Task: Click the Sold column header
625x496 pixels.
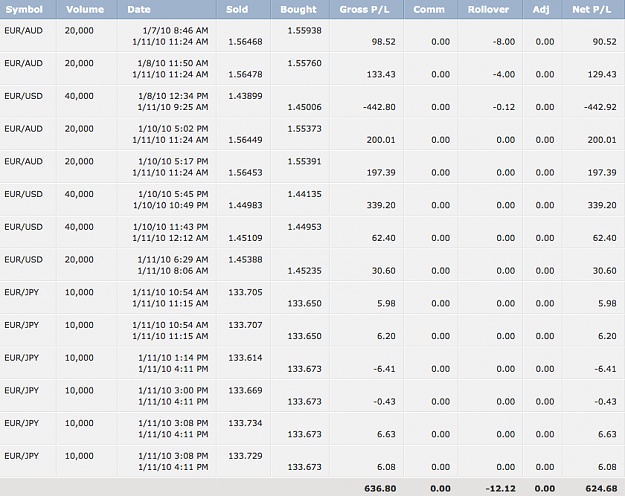Action: click(237, 9)
